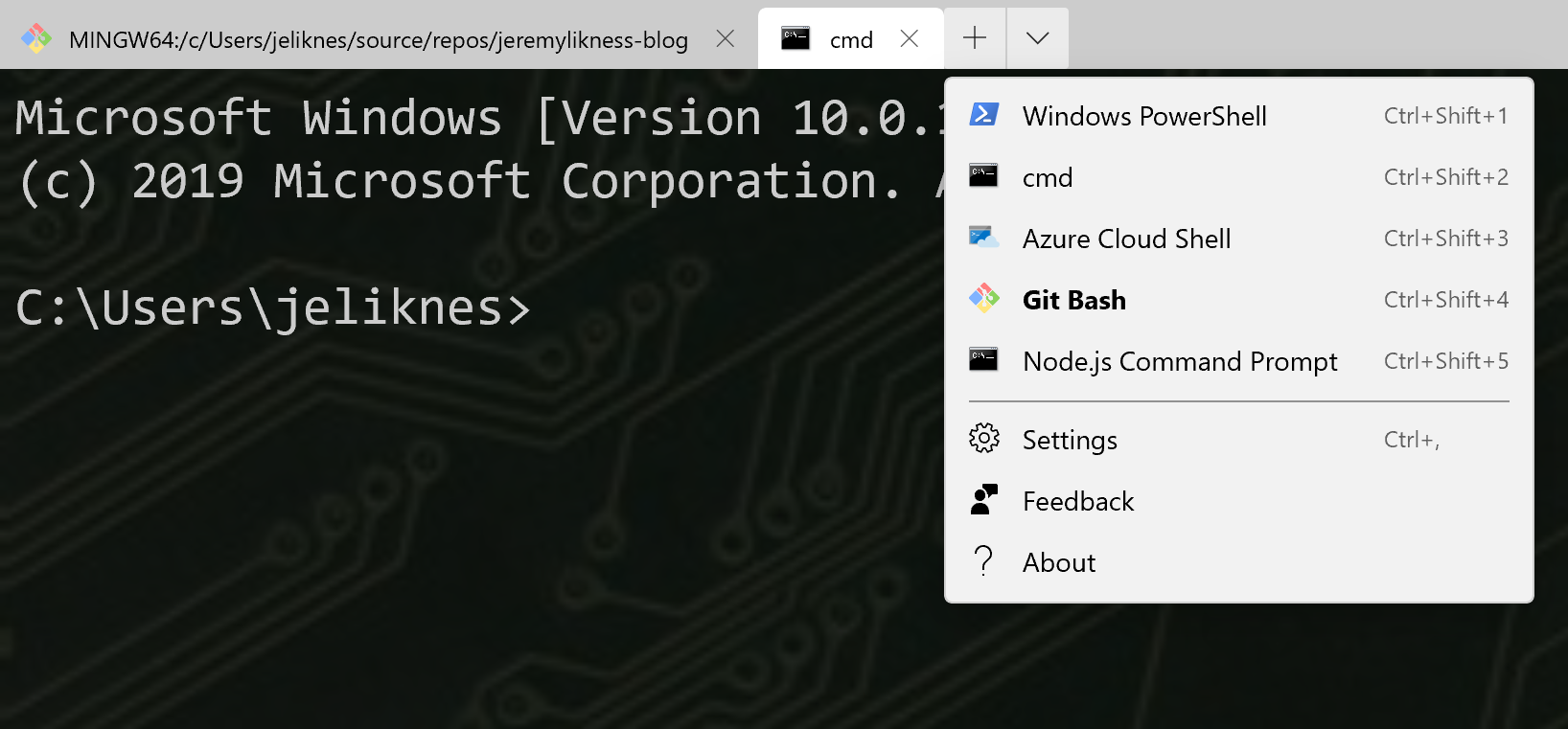Close the MINGW64 jeremylikness-blog tab
Viewport: 1568px width, 729px height.
[726, 38]
